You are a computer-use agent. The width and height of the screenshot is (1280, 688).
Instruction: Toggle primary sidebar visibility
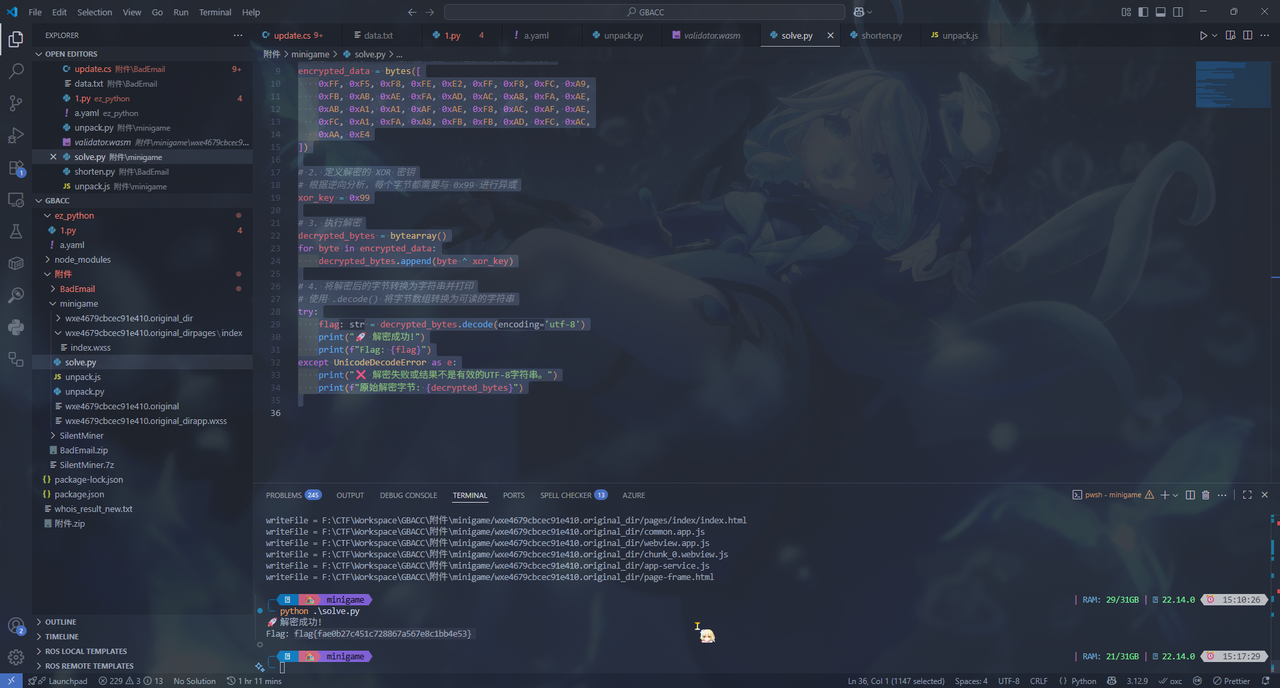[x=1143, y=12]
